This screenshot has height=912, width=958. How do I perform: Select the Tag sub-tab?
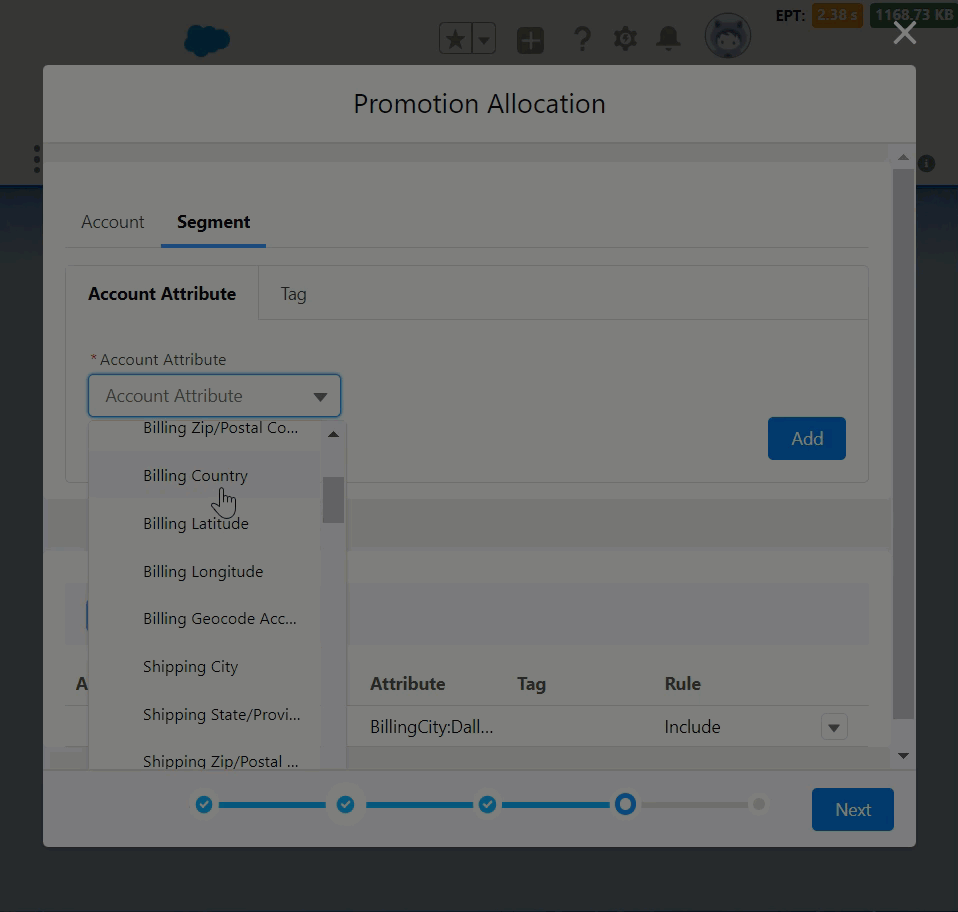[x=293, y=294]
